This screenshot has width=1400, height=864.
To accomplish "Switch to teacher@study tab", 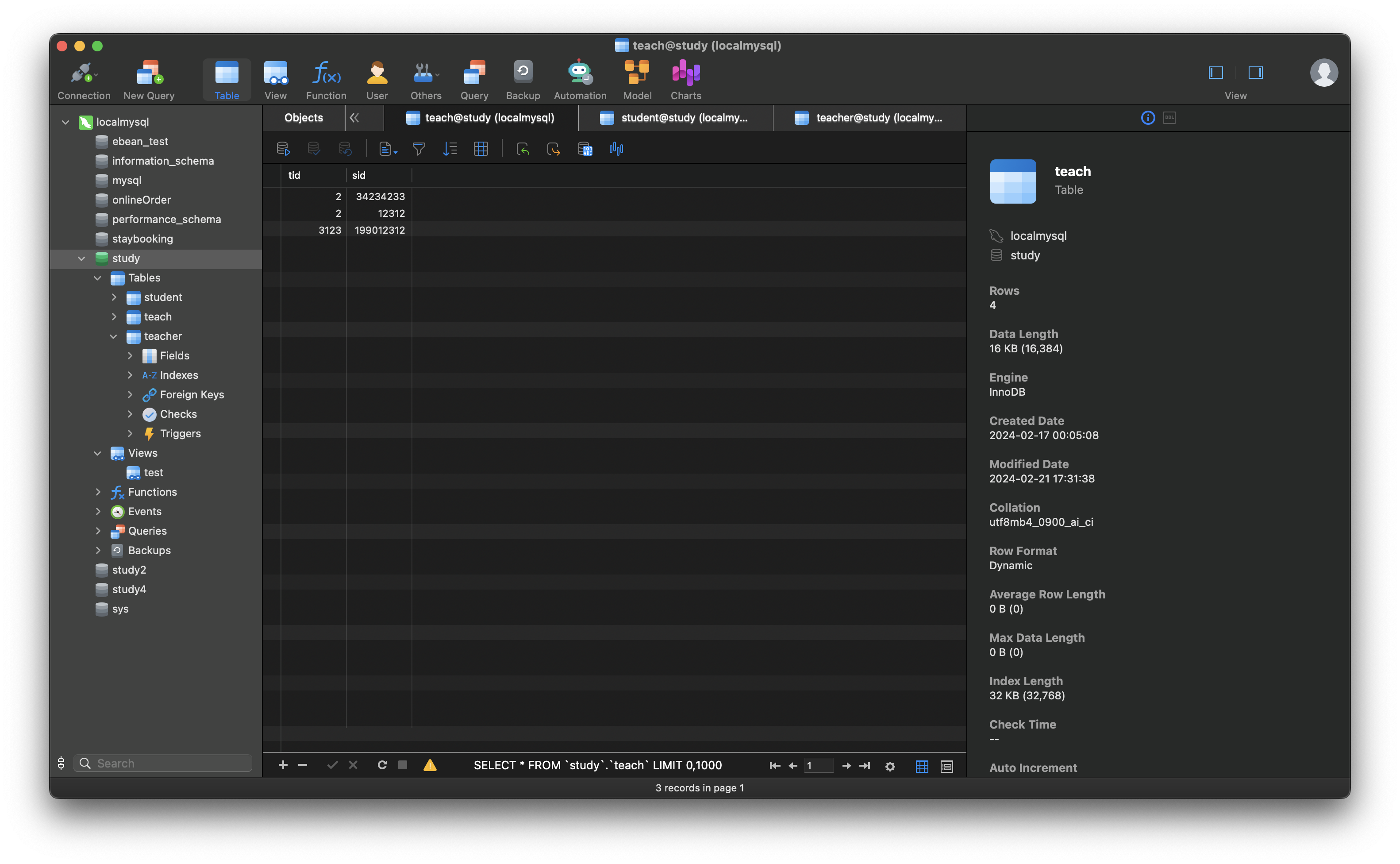I will (869, 117).
